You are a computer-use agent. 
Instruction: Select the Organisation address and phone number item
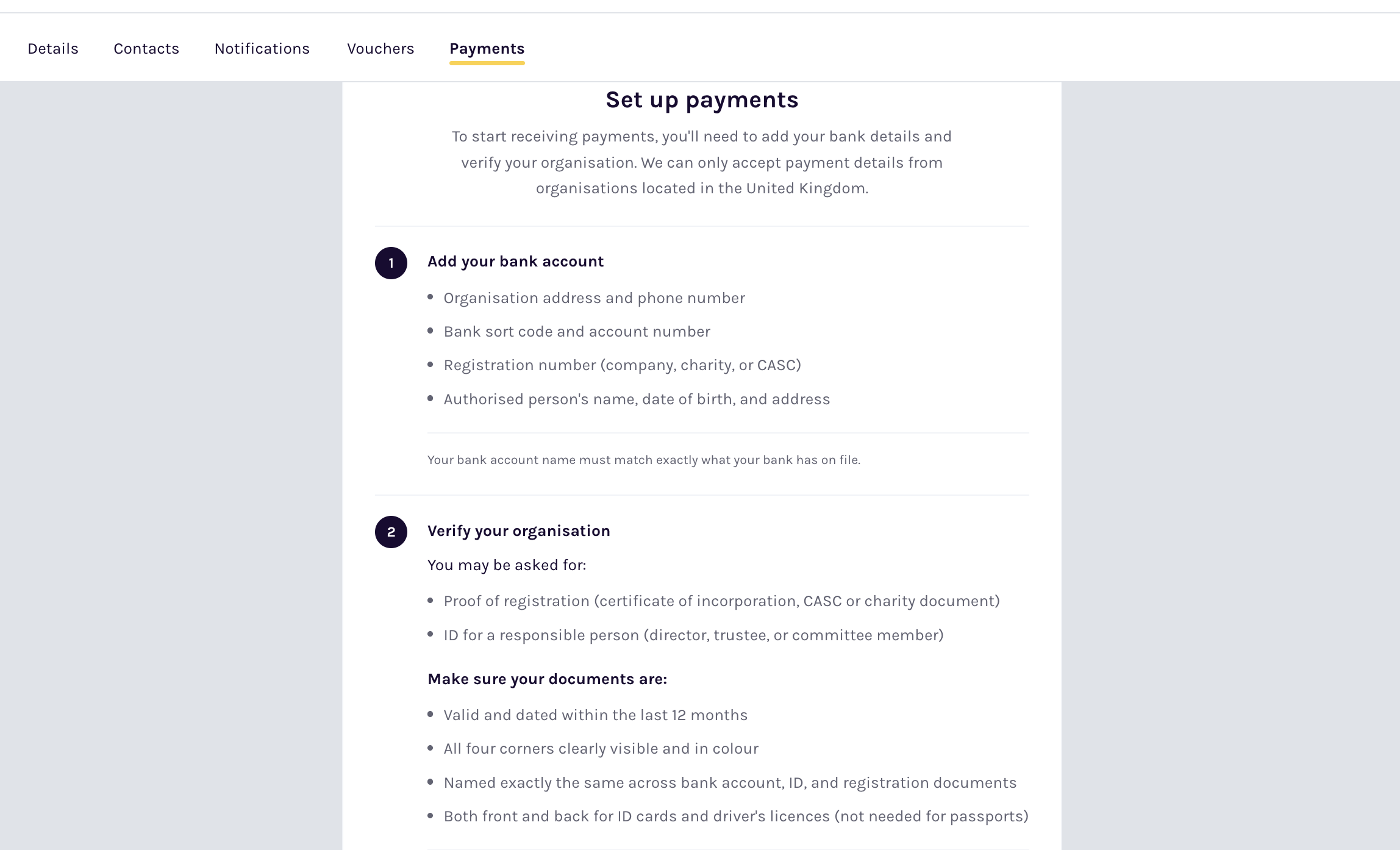tap(594, 298)
